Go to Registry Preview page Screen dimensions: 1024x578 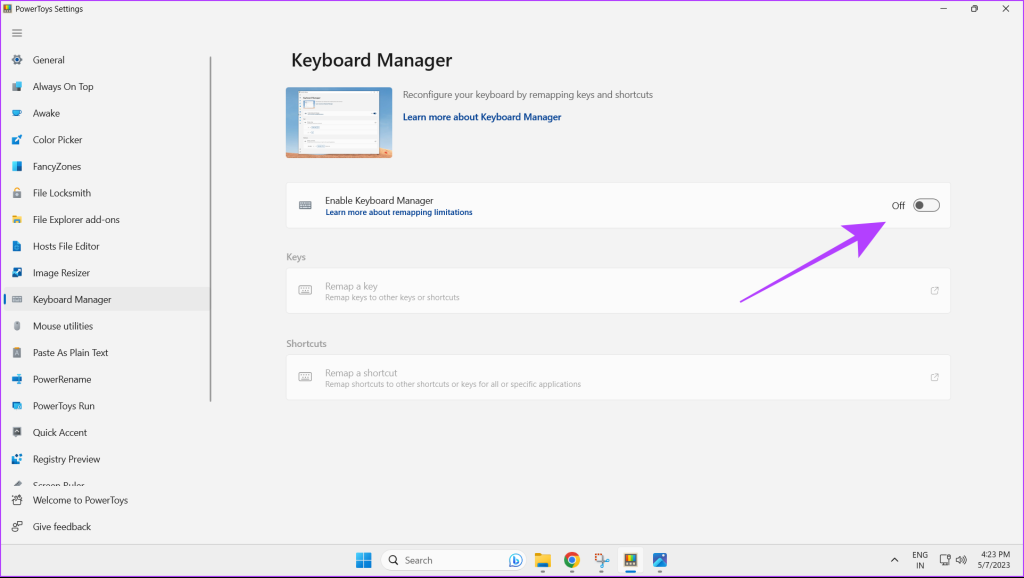click(106, 459)
